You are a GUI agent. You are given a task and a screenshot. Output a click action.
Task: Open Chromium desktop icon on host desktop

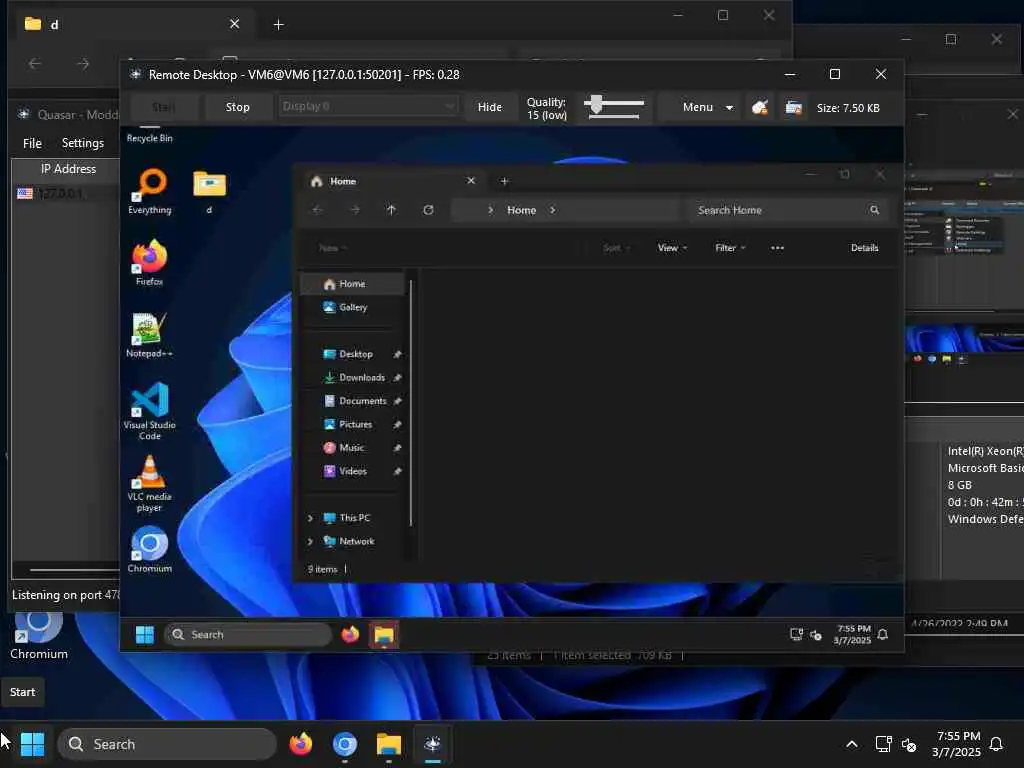(38, 633)
